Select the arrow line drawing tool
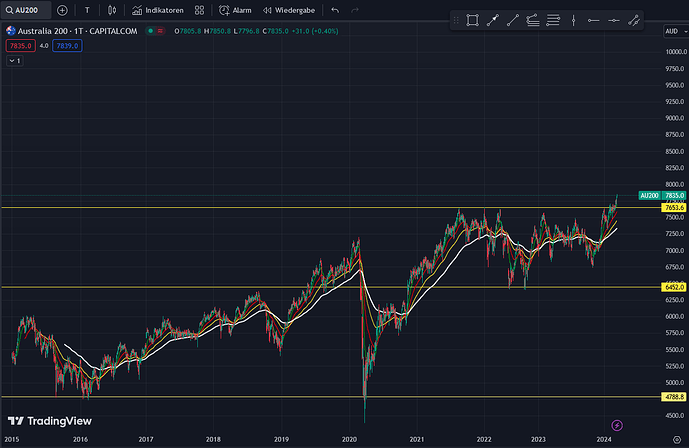The height and width of the screenshot is (448, 689). (x=493, y=20)
